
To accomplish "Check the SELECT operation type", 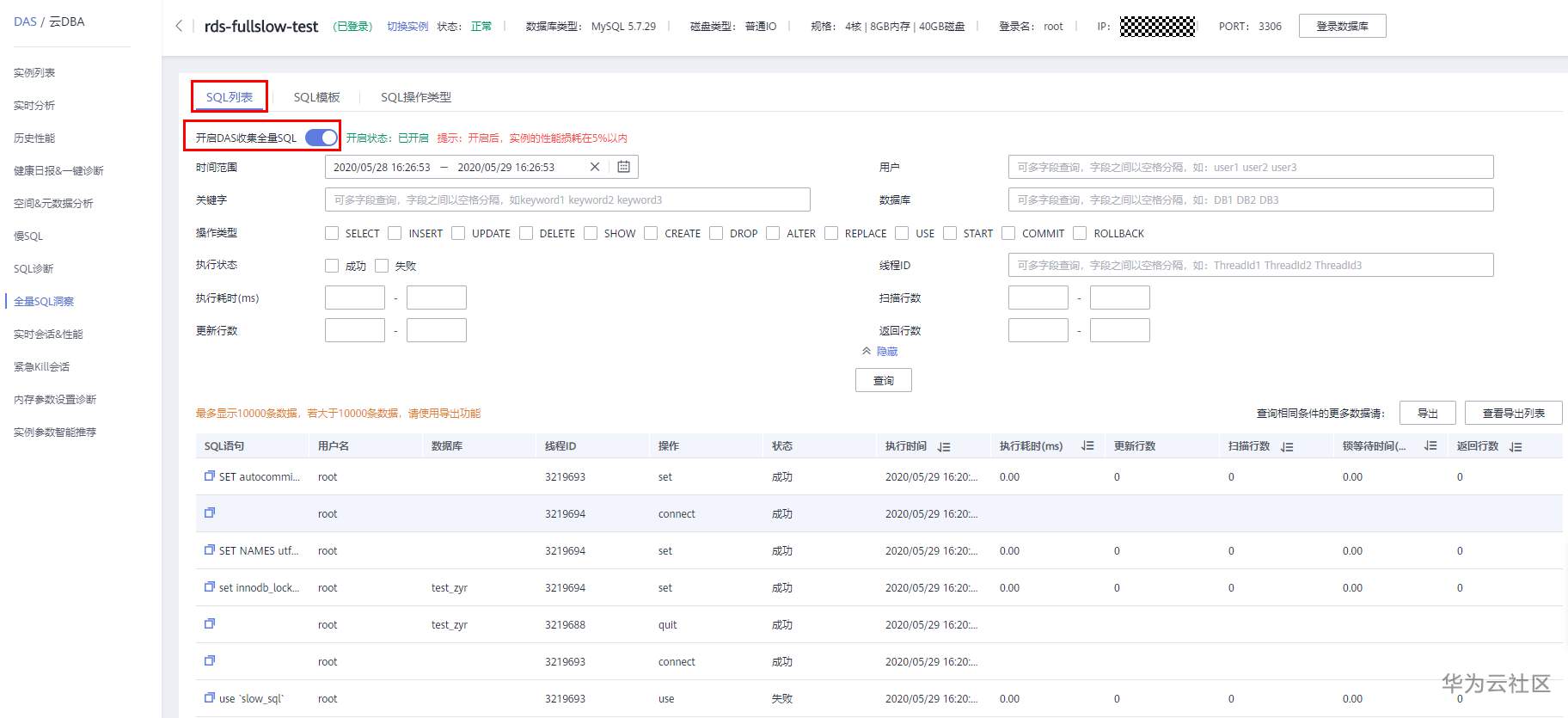I will 332,233.
